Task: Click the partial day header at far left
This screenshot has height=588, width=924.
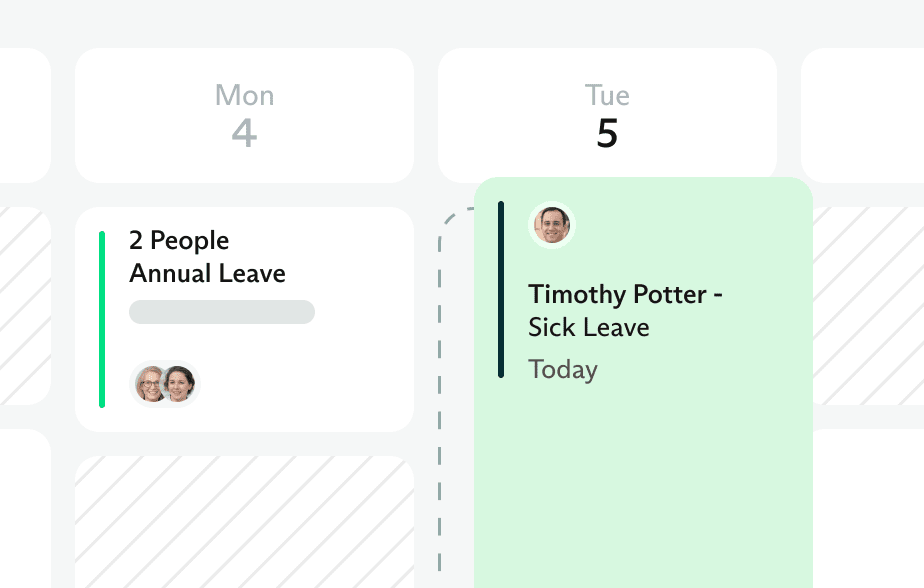Action: tap(24, 115)
